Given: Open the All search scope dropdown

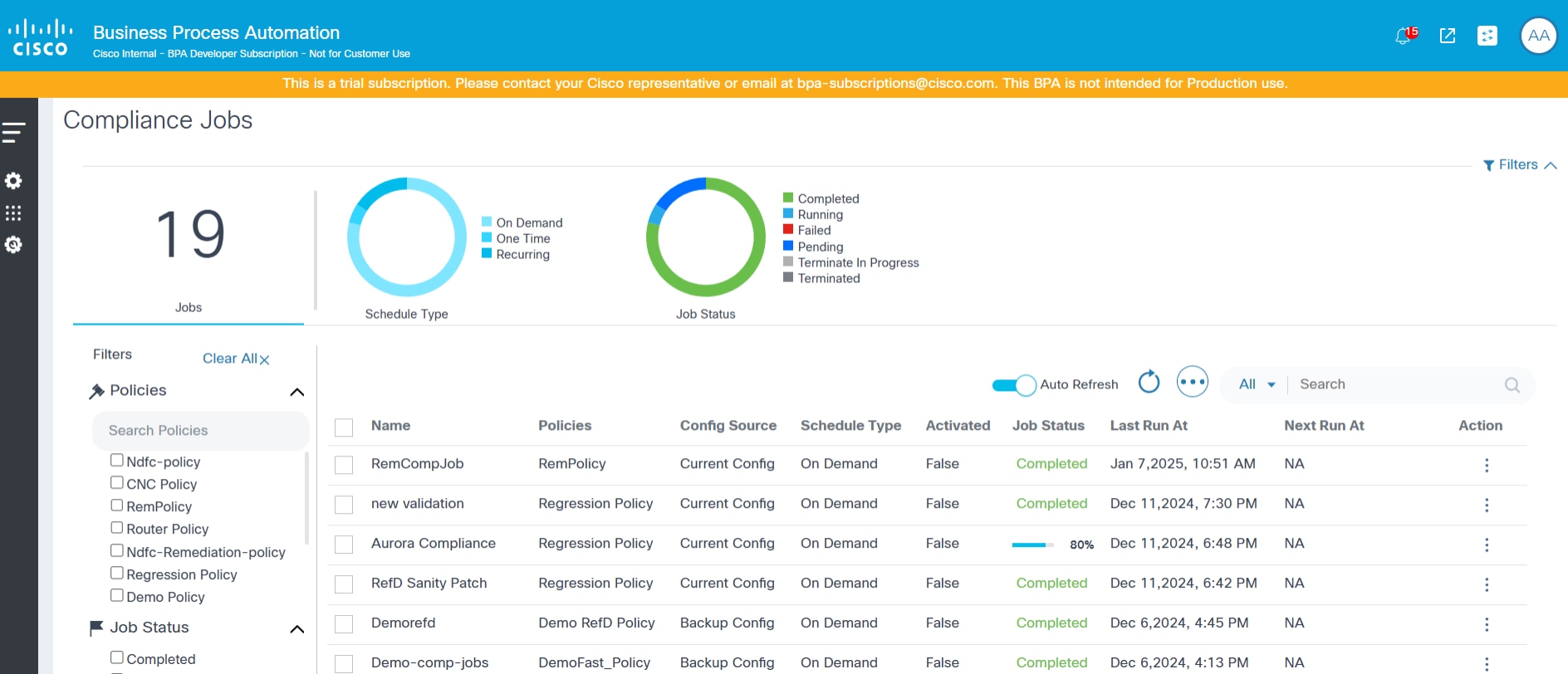Looking at the screenshot, I should click(x=1257, y=384).
